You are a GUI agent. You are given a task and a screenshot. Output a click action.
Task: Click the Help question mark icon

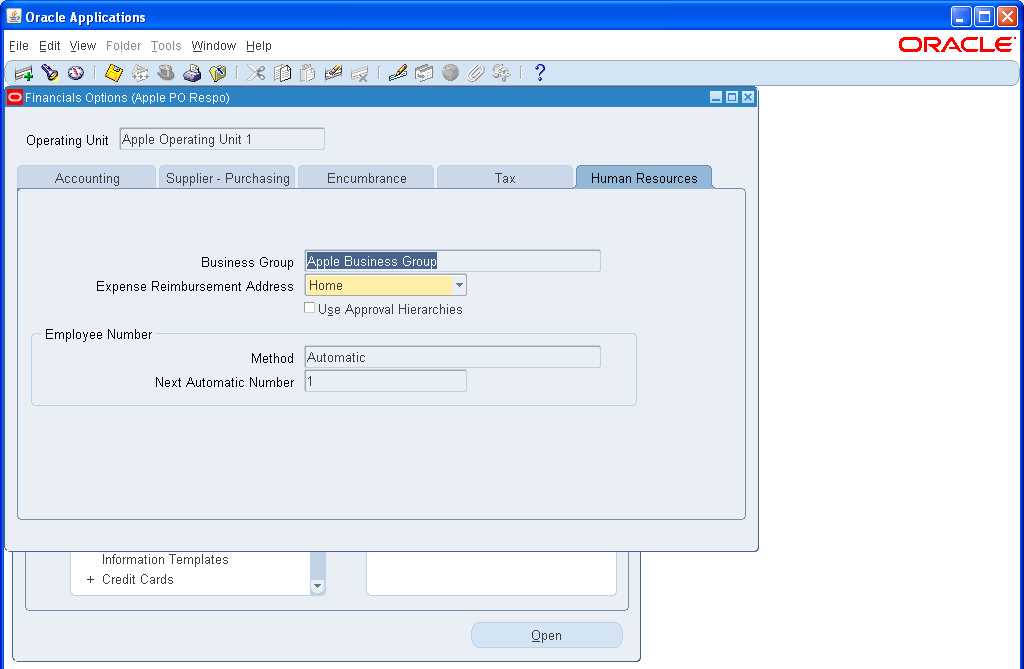click(x=540, y=72)
